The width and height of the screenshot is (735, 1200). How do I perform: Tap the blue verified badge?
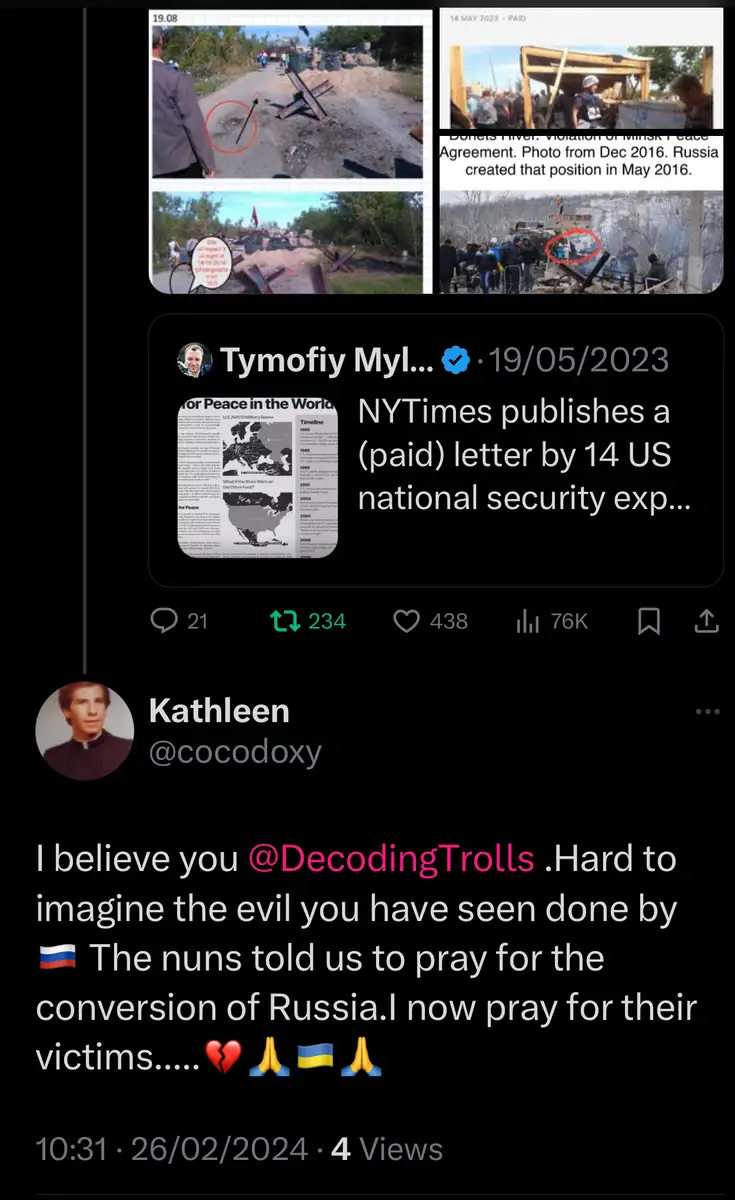pyautogui.click(x=456, y=360)
